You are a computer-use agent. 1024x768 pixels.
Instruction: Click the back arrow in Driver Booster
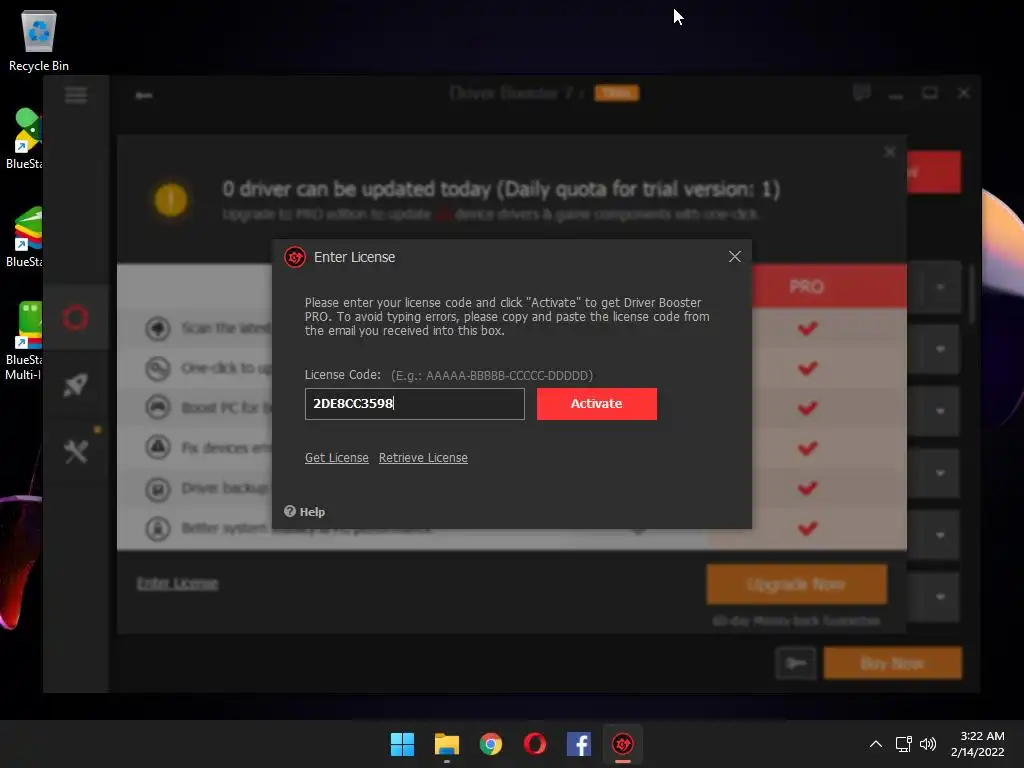pyautogui.click(x=144, y=95)
